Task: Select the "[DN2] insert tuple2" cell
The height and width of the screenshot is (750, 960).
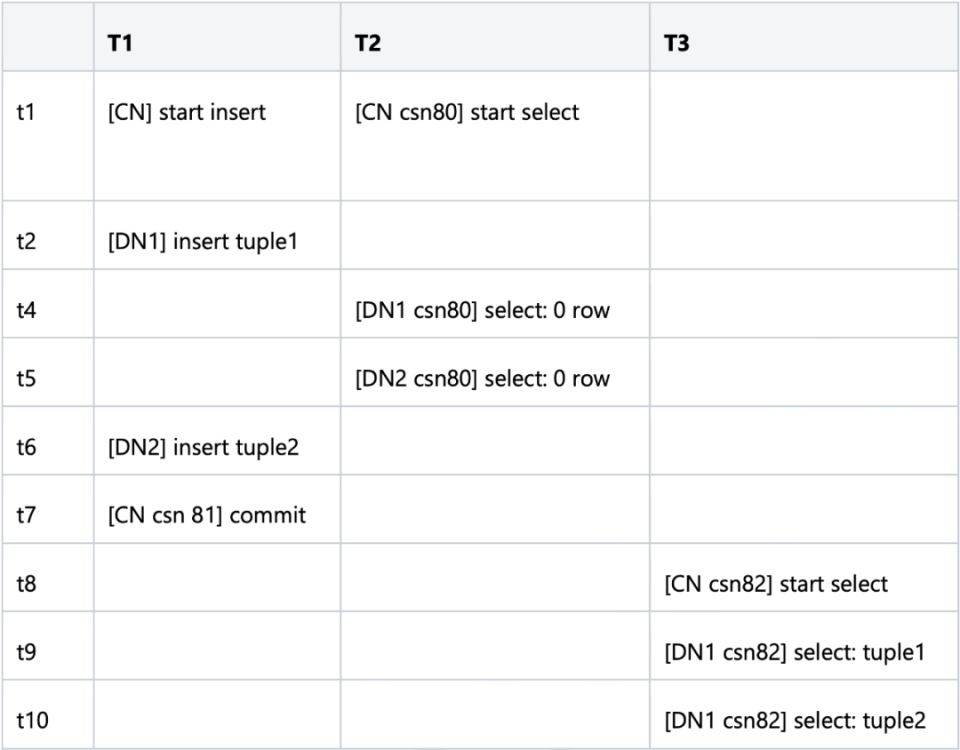Action: tap(203, 447)
